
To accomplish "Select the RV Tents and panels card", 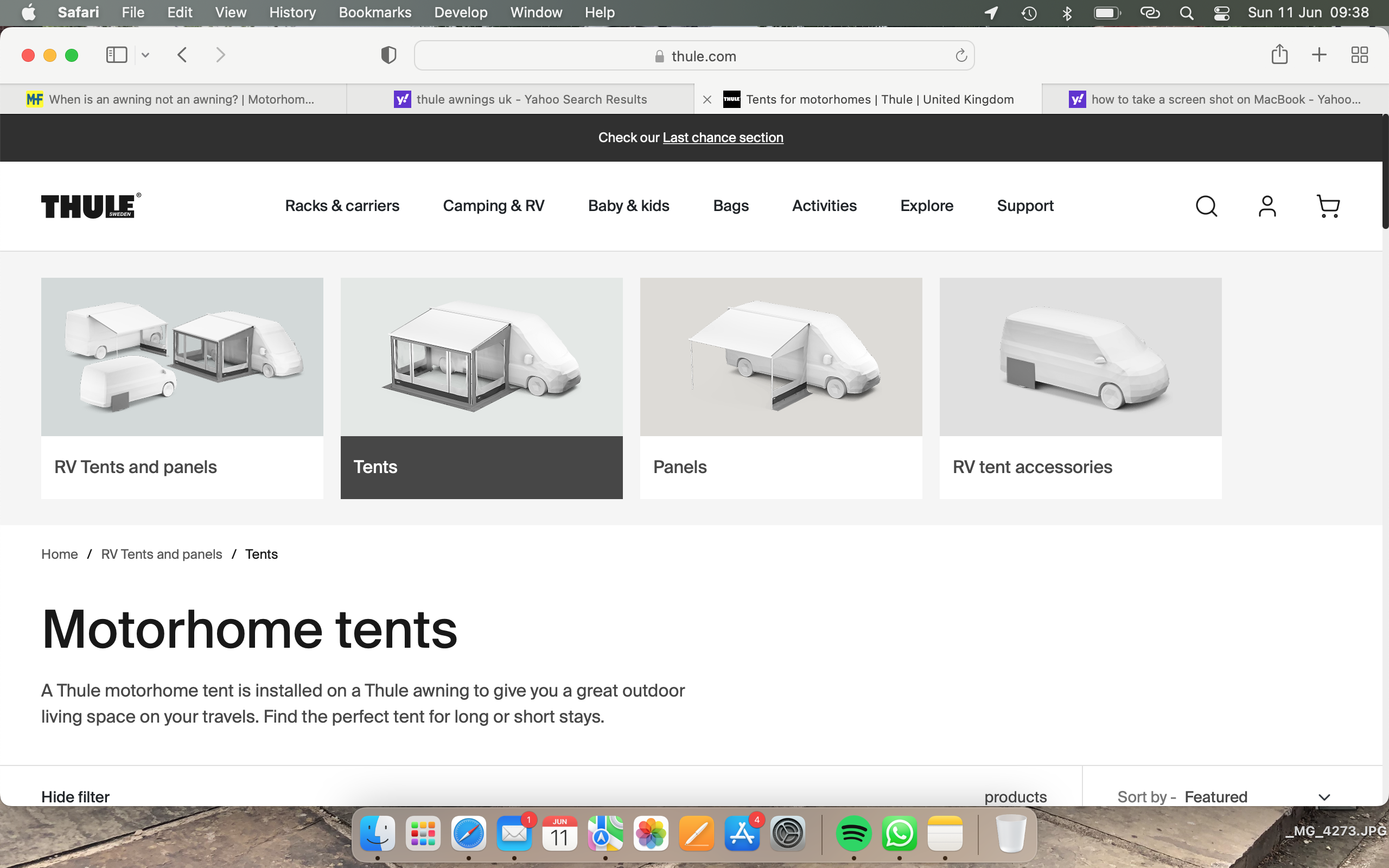I will (182, 388).
